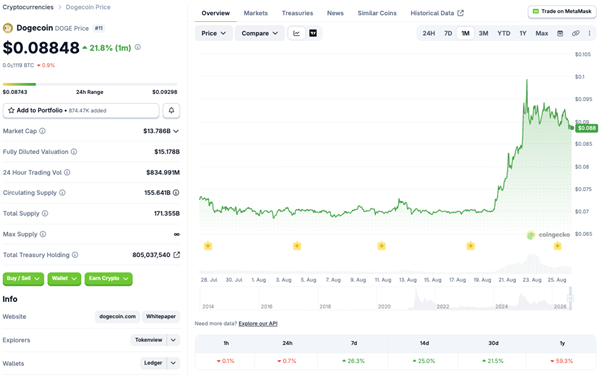Screen dimensions: 602x375
Task: Copy chart link icon
Action: (576, 33)
